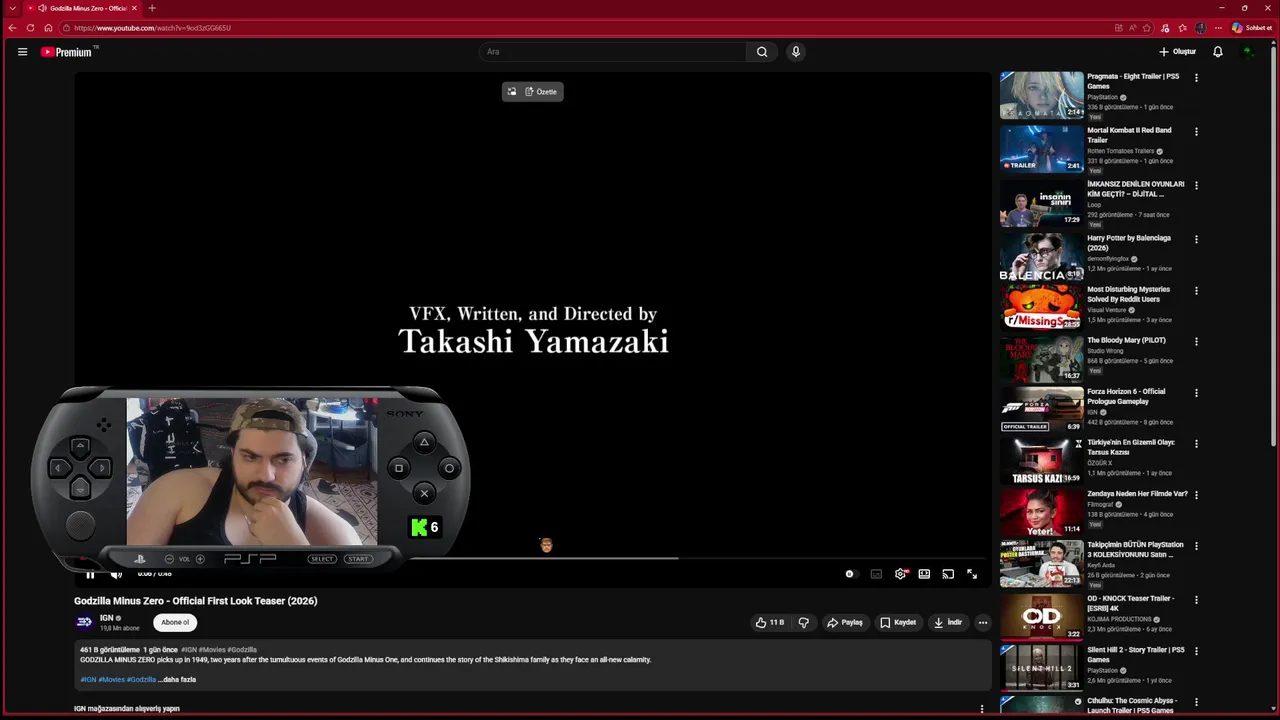Open options for Harry Potter by Balenciaga
The width and height of the screenshot is (1280, 720).
1196,240
